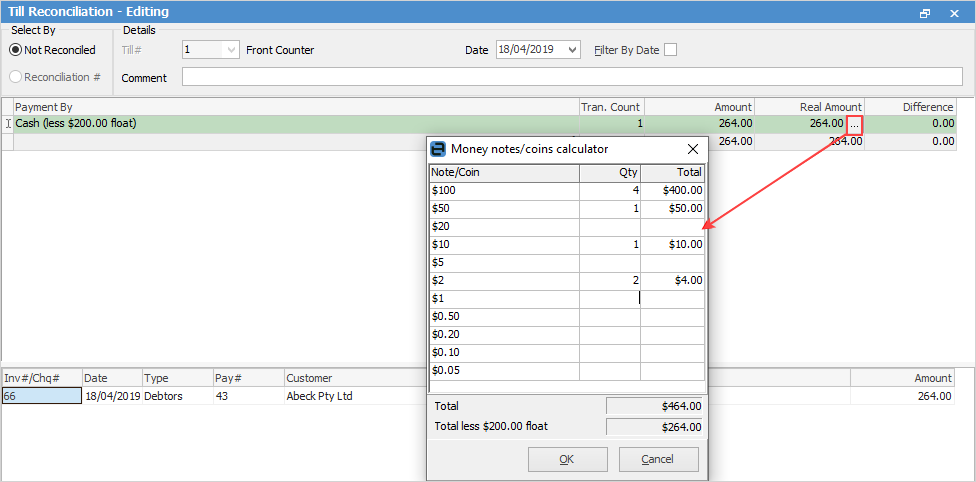This screenshot has width=976, height=482.
Task: Click the calculator dialog app icon
Action: (x=438, y=149)
